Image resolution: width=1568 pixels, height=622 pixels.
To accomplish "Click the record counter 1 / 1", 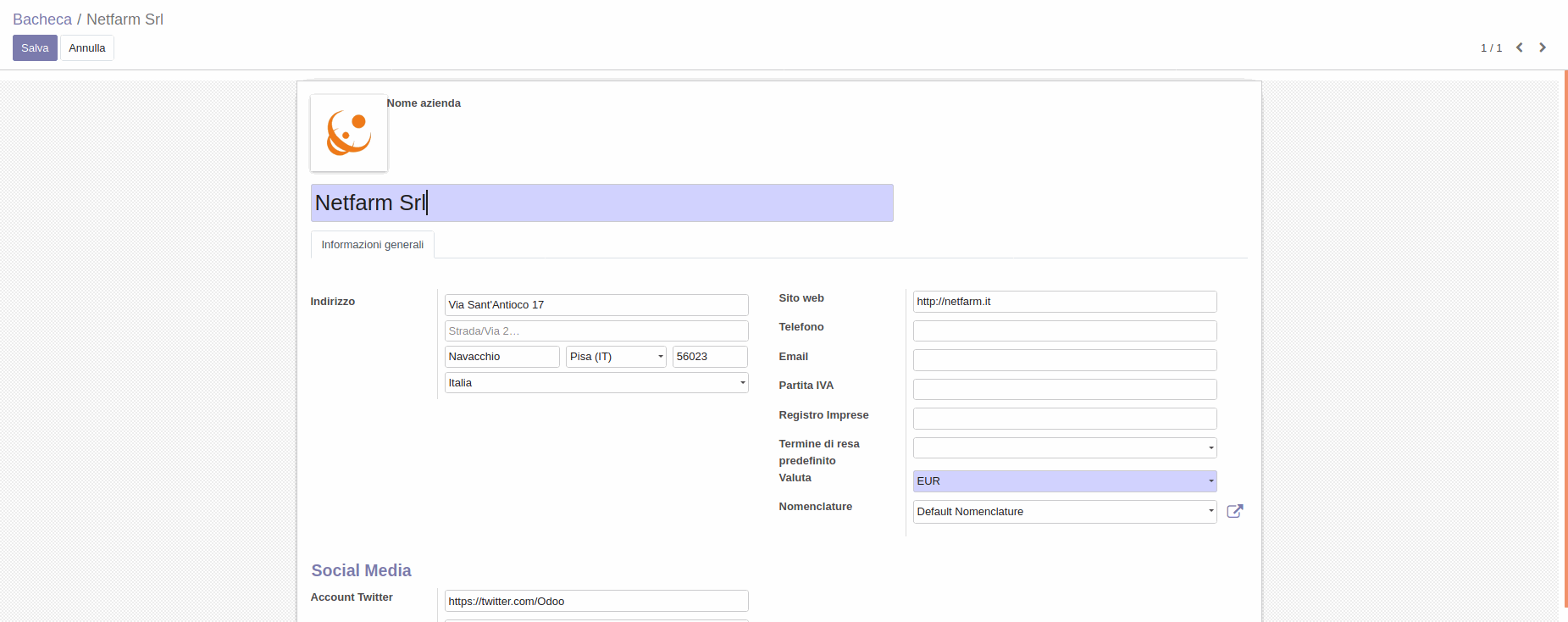I will 1491,48.
